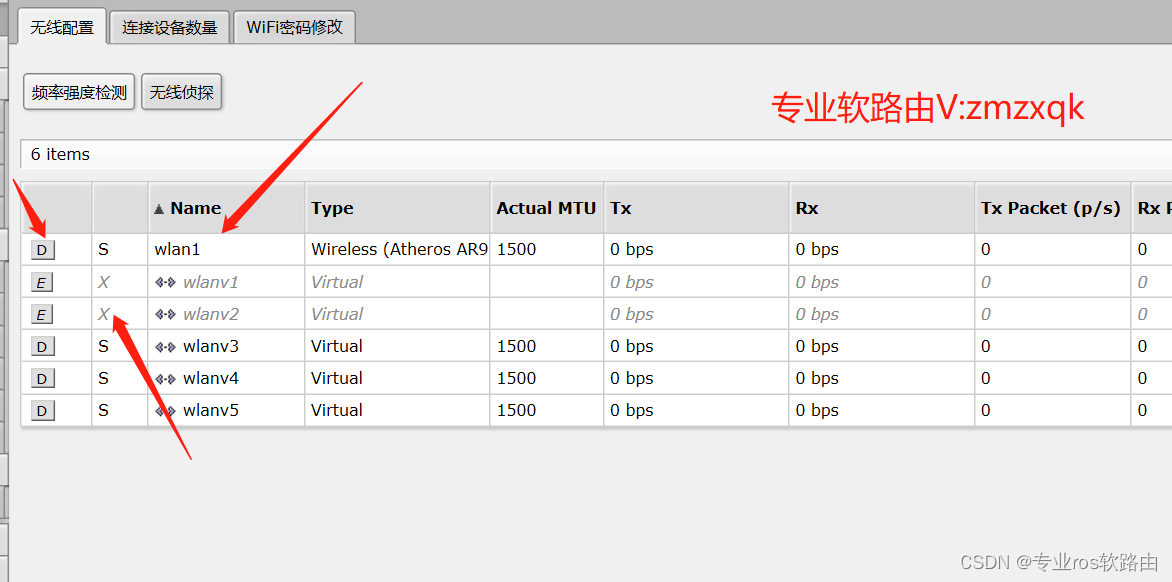Image resolution: width=1172 pixels, height=582 pixels.
Task: Click the virtual interface icon beside wlanv3
Action: (165, 347)
